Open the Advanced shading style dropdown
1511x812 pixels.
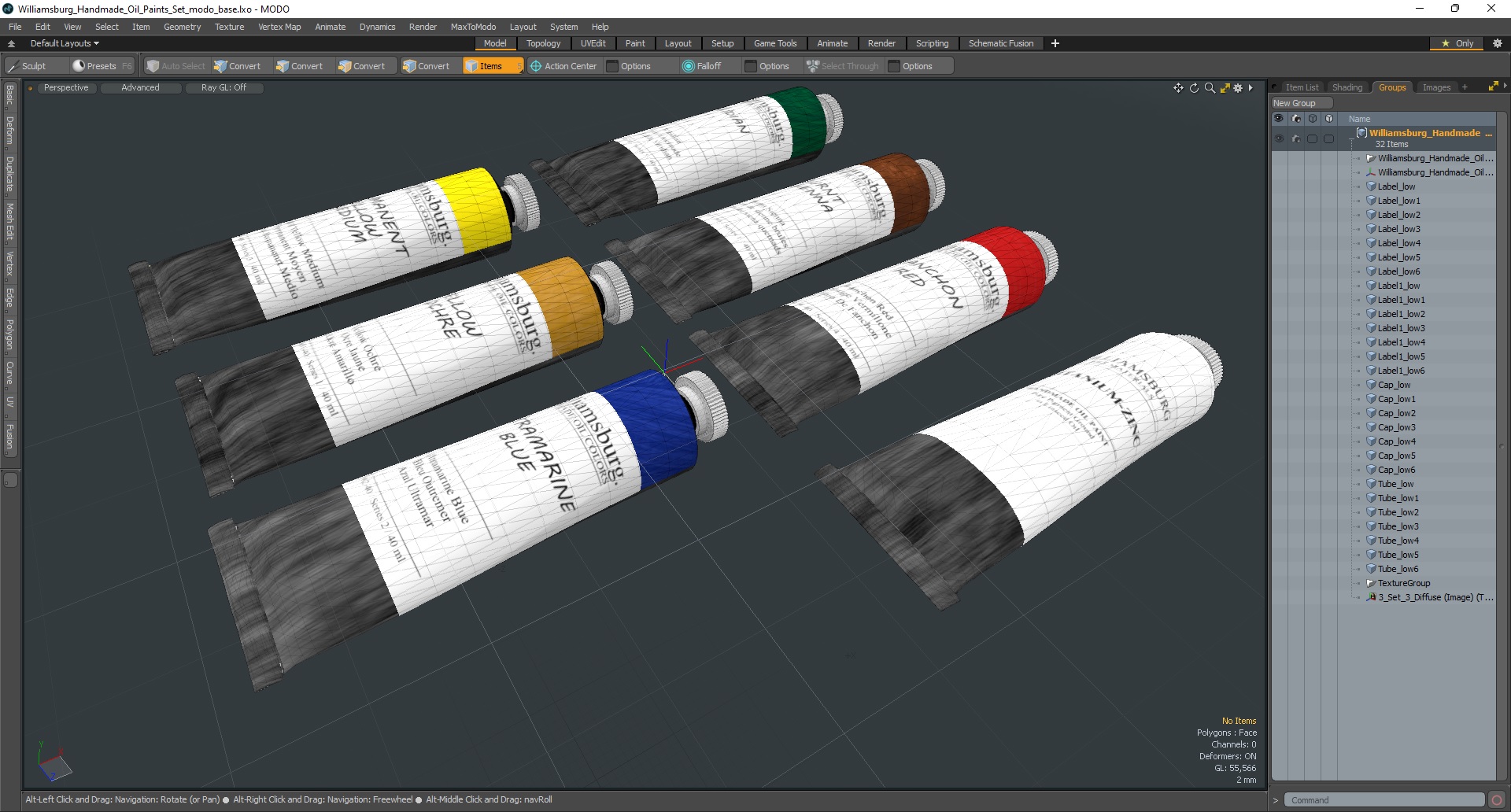click(x=140, y=88)
